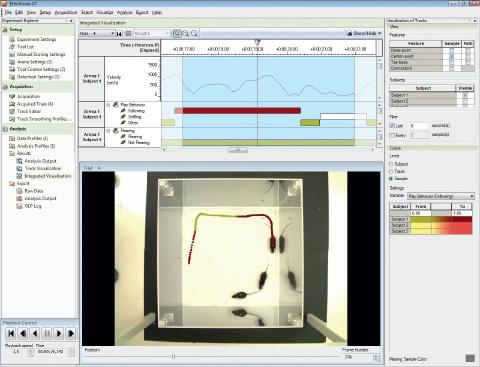Image resolution: width=480 pixels, height=367 pixels.
Task: Open the Play Behavior (Following) variable dropdown
Action: click(x=441, y=196)
